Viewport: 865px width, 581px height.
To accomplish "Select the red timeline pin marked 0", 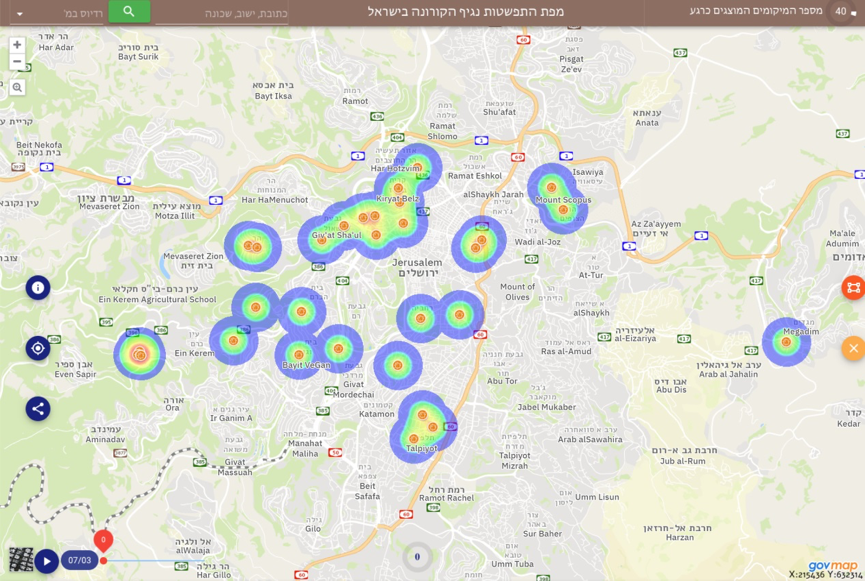I will (x=103, y=540).
